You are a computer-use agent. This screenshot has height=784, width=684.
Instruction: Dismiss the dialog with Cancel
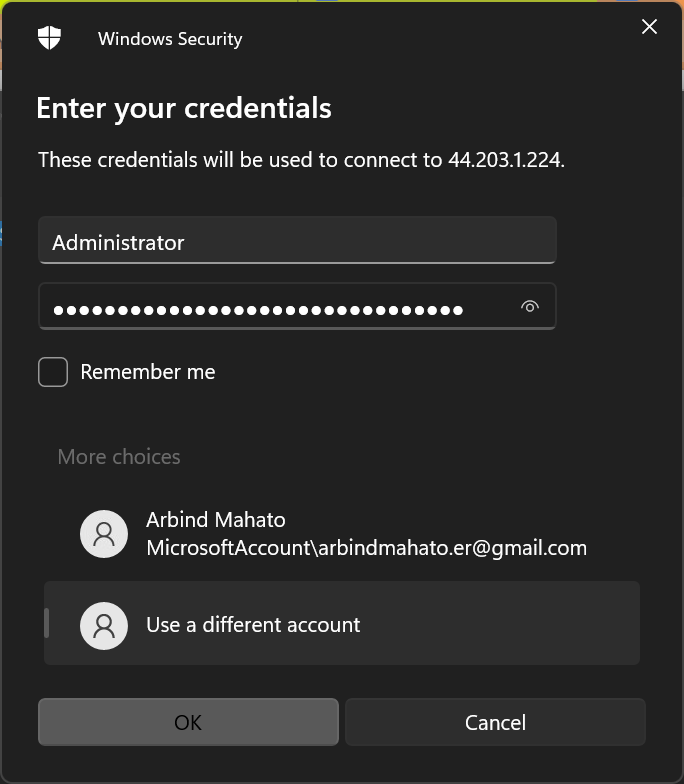(495, 722)
